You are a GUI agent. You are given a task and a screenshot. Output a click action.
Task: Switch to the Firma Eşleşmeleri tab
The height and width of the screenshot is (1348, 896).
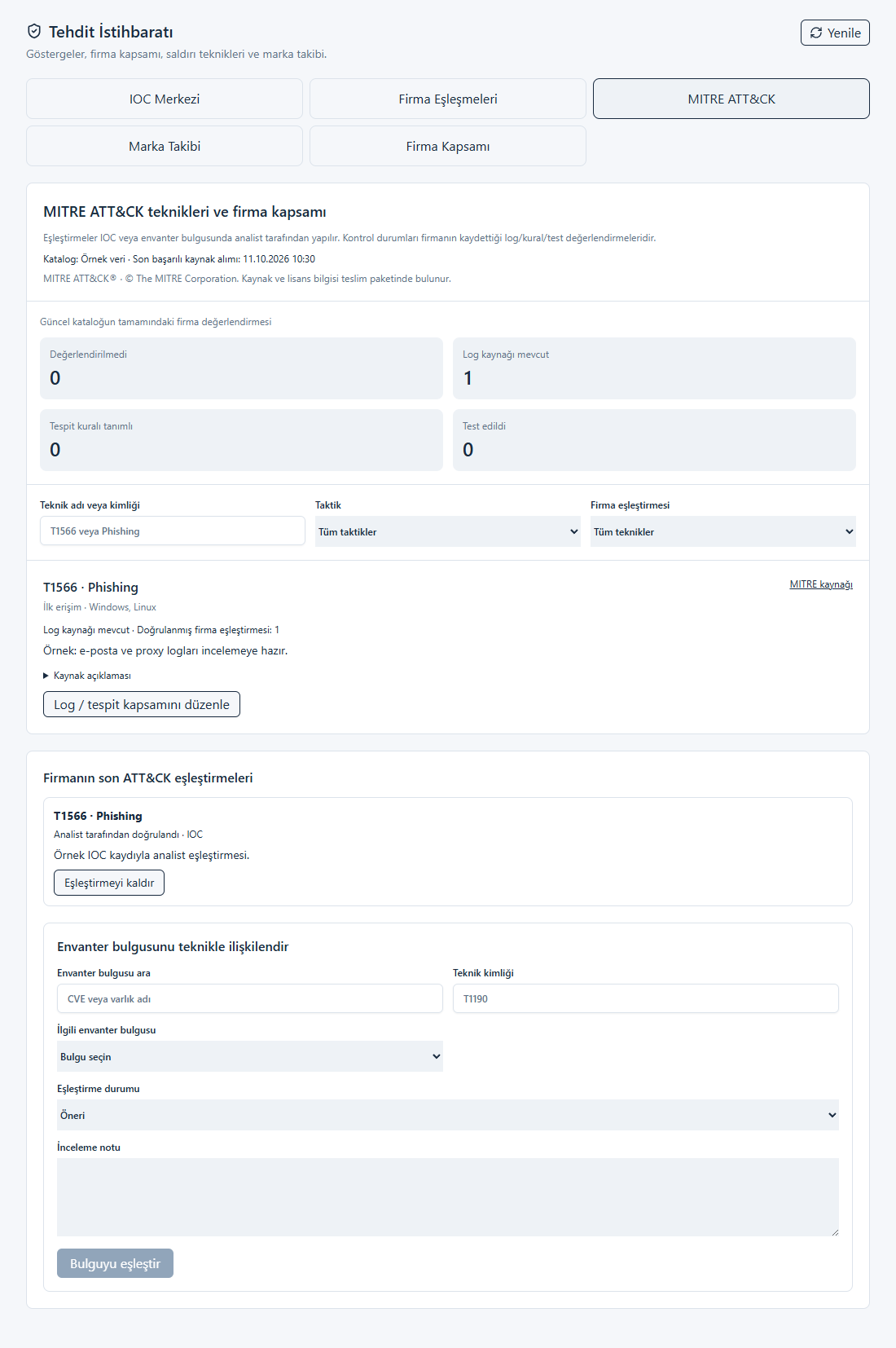[x=448, y=99]
